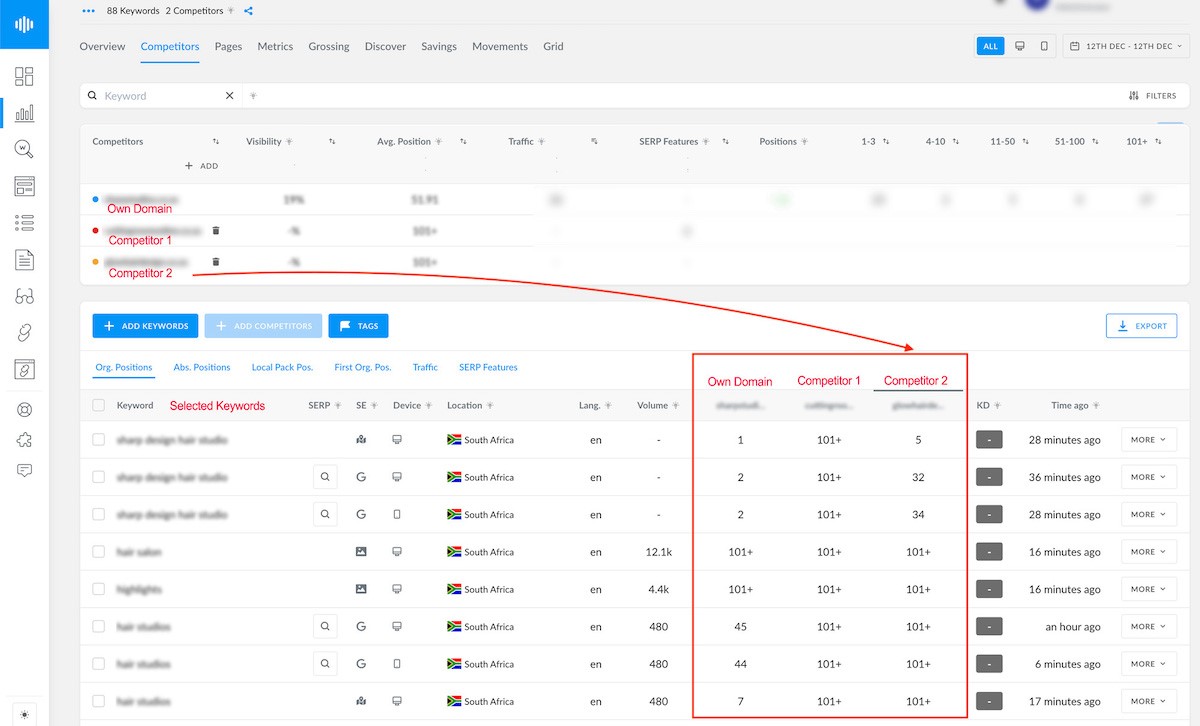1200x726 pixels.
Task: Sort competitors table by Visibility column arrows
Action: [x=332, y=141]
